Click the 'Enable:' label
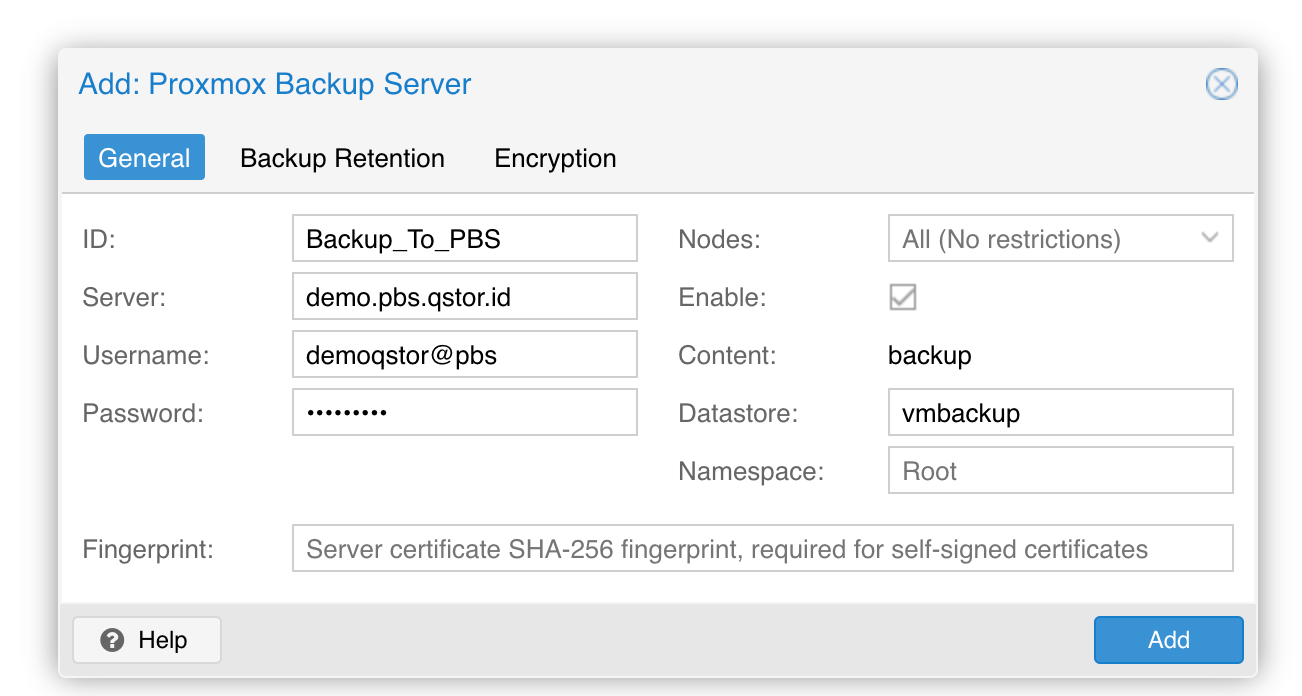Image resolution: width=1302 pixels, height=696 pixels. click(722, 297)
